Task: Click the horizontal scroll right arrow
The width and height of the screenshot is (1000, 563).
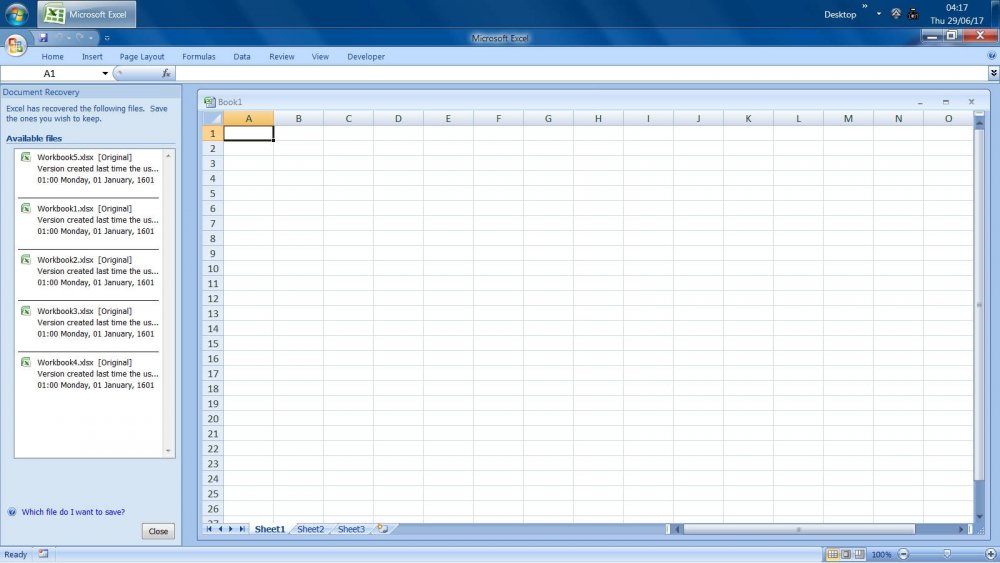Action: [961, 529]
